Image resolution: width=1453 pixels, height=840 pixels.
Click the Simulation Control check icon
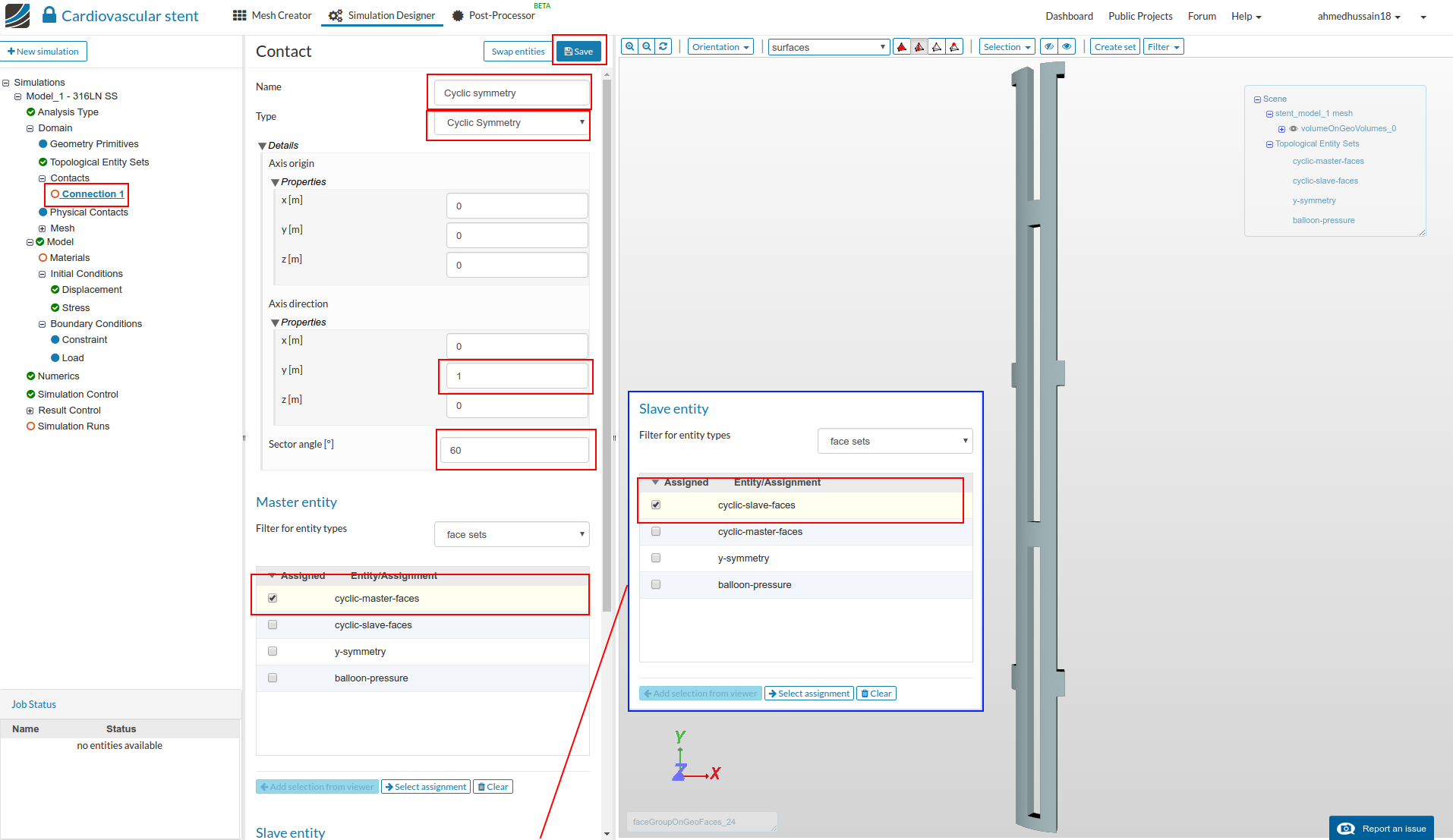pyautogui.click(x=31, y=395)
